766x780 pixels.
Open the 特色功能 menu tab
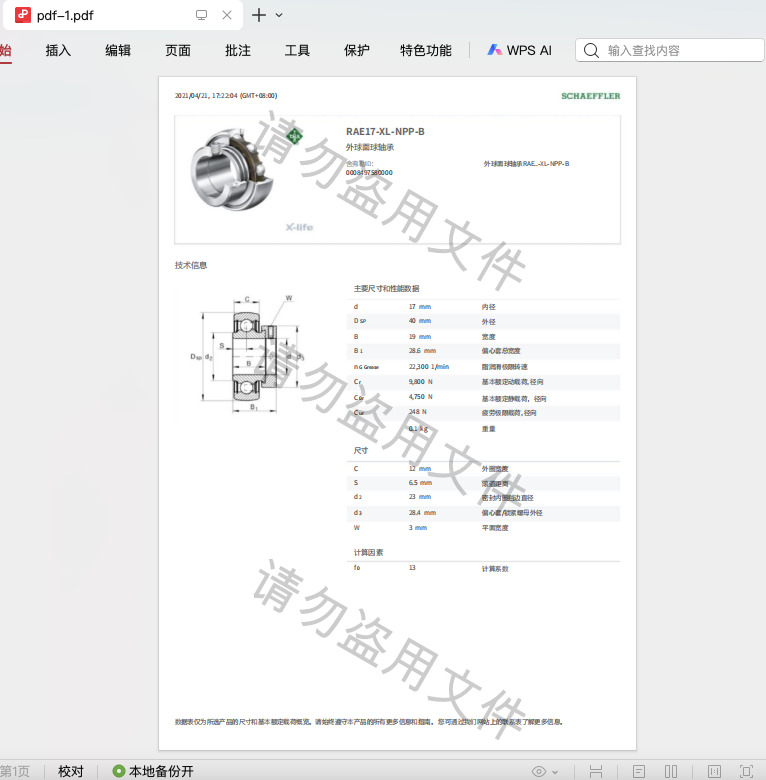[x=426, y=50]
